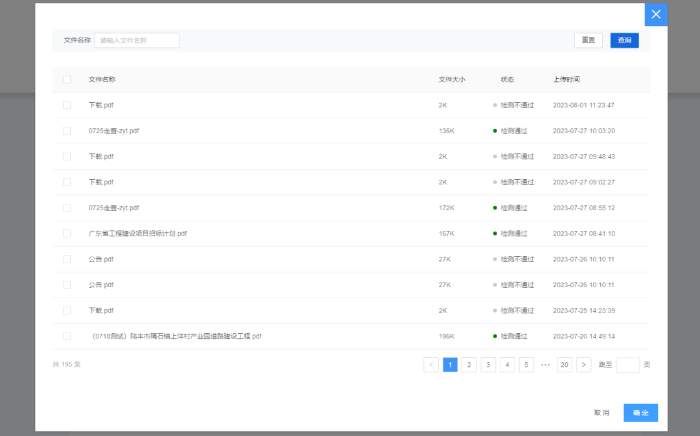Focus the 文件名称 file name input
The image size is (700, 436).
[137, 40]
